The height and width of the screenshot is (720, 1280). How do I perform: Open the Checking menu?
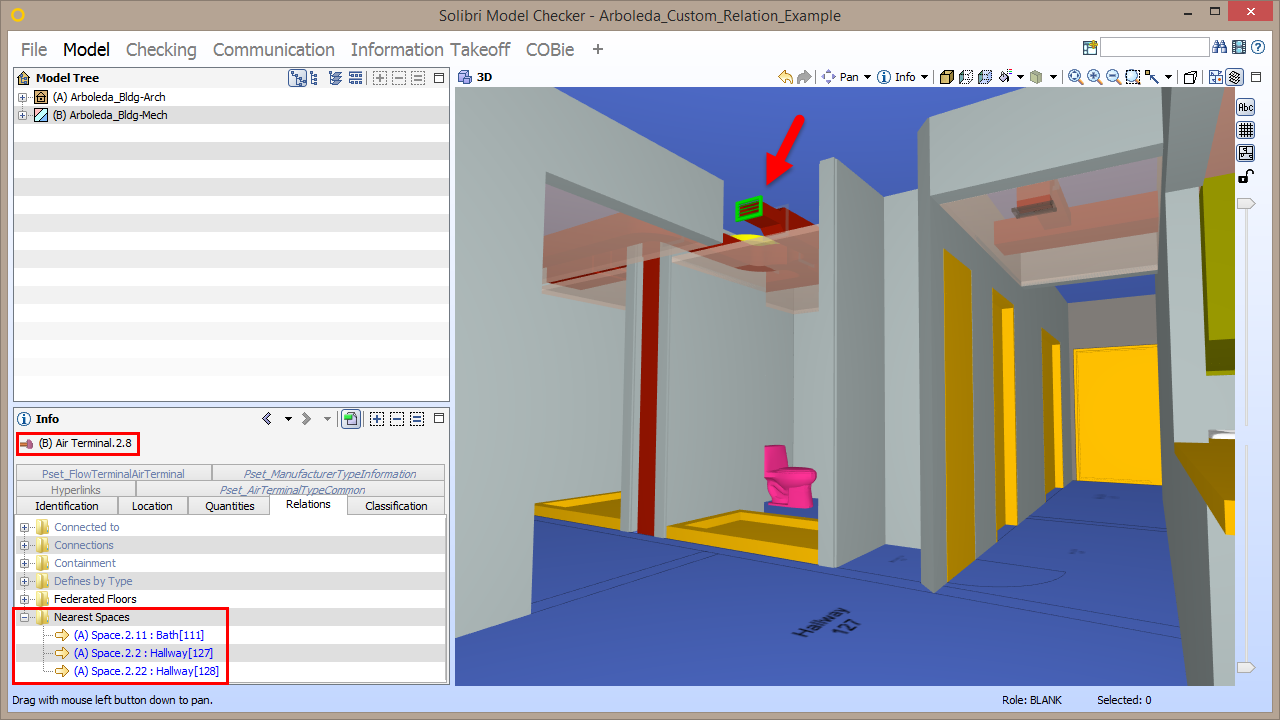[x=161, y=49]
